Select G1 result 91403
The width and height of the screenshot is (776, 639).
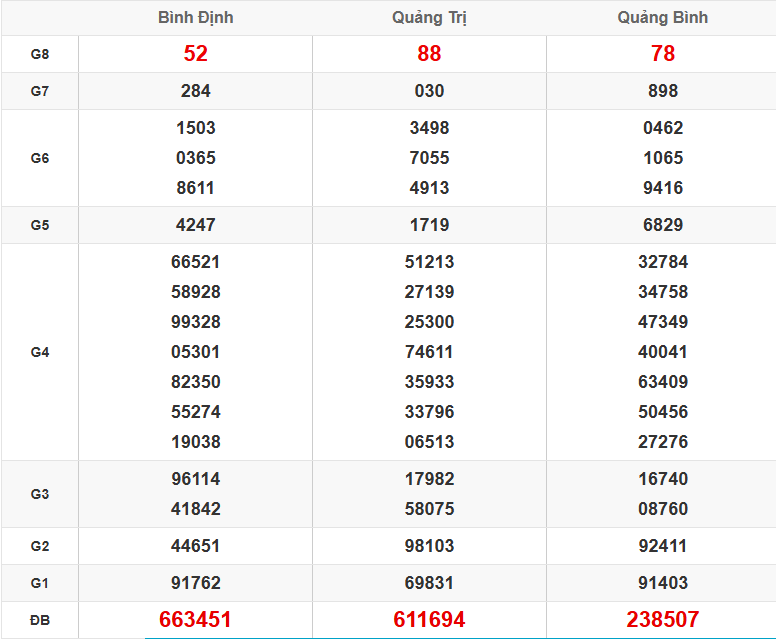[662, 583]
